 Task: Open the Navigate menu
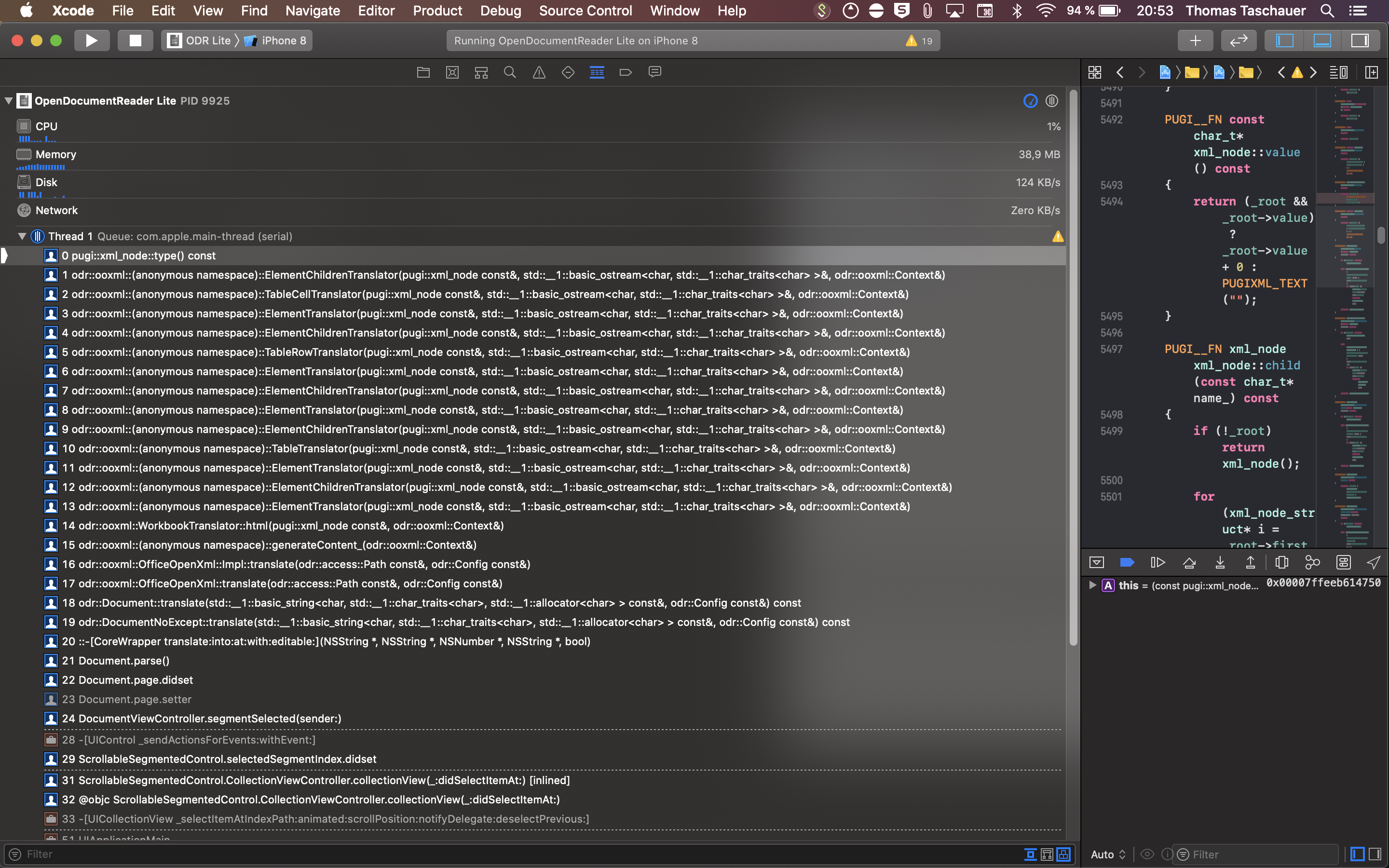pyautogui.click(x=313, y=10)
